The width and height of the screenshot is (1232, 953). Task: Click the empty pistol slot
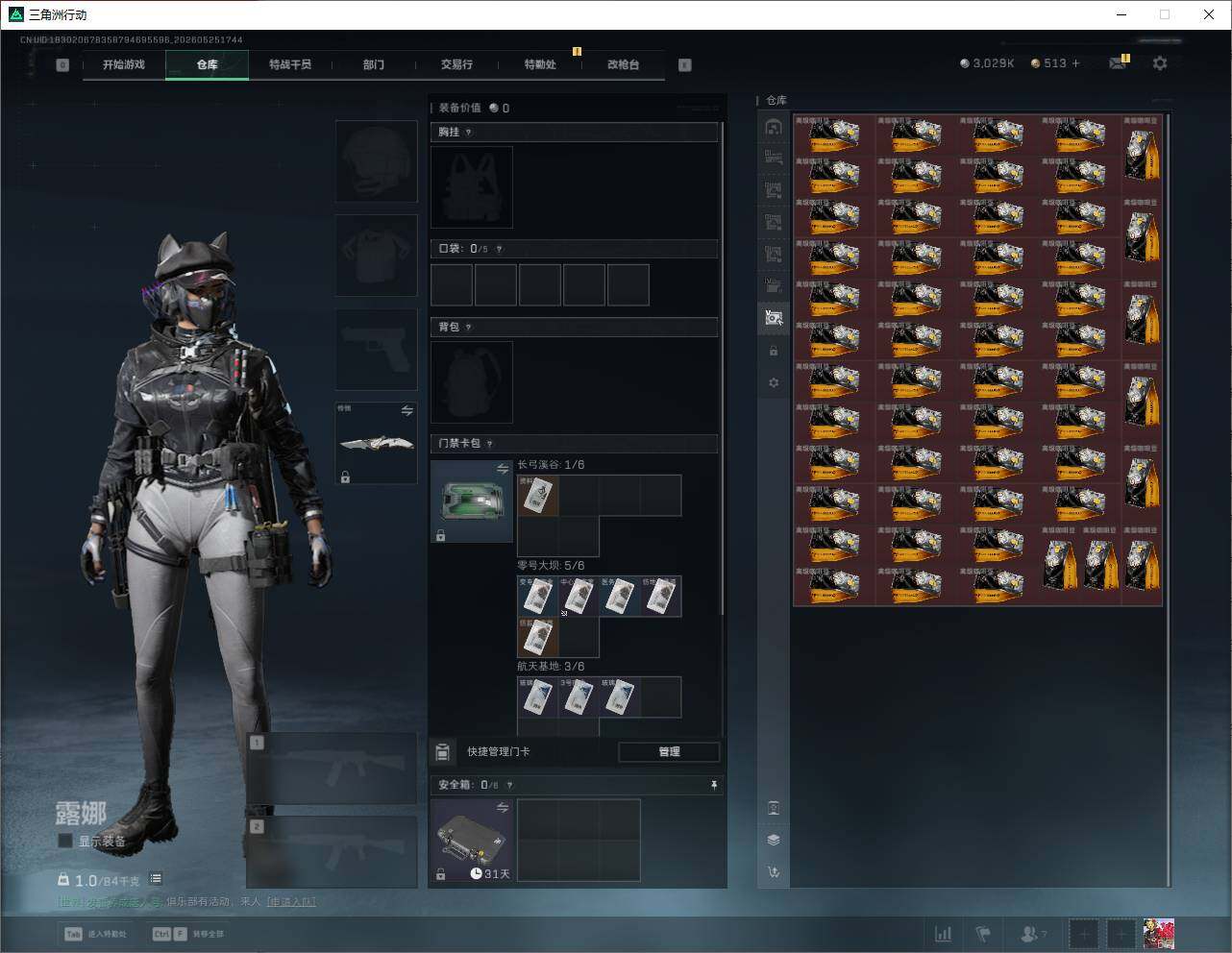[x=376, y=350]
